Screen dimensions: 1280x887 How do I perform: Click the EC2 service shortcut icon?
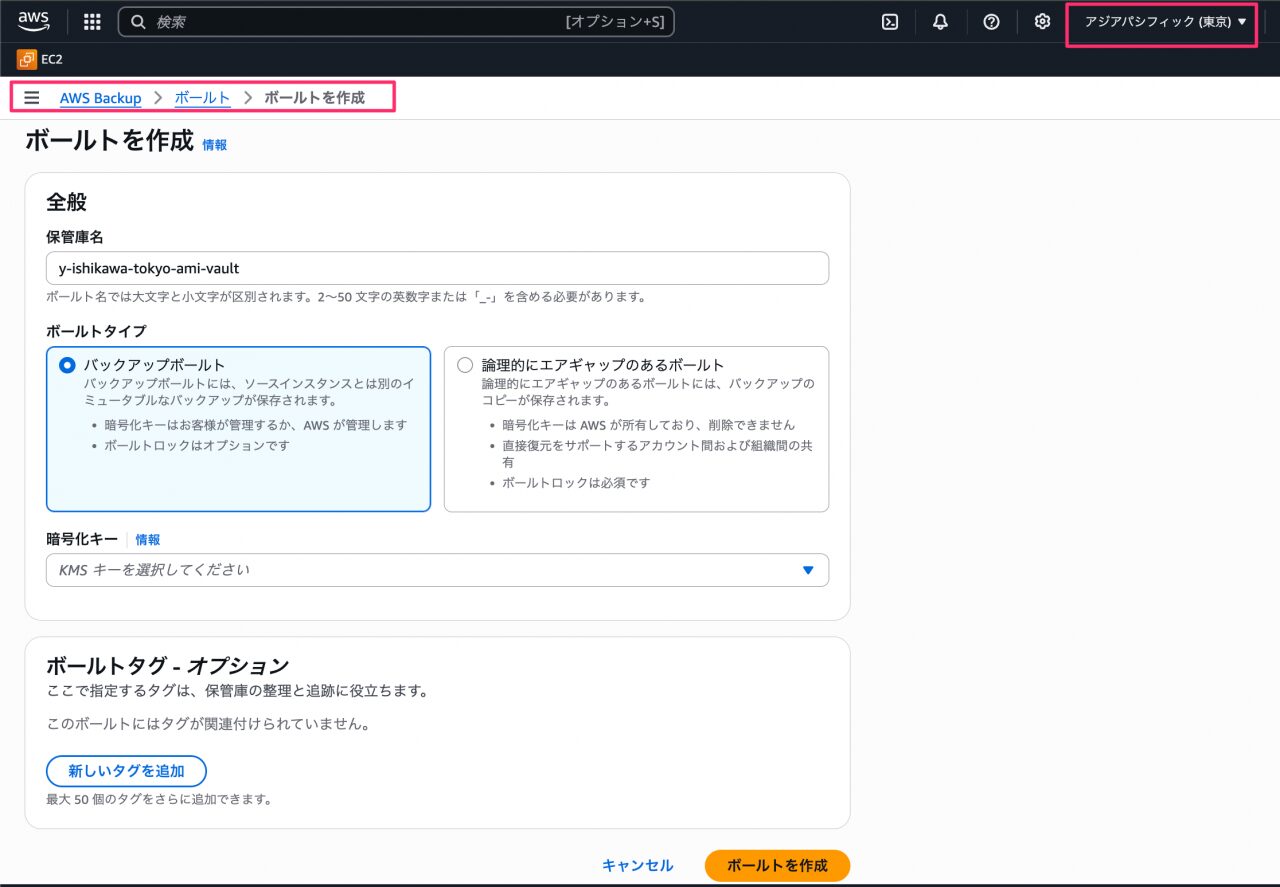click(26, 59)
